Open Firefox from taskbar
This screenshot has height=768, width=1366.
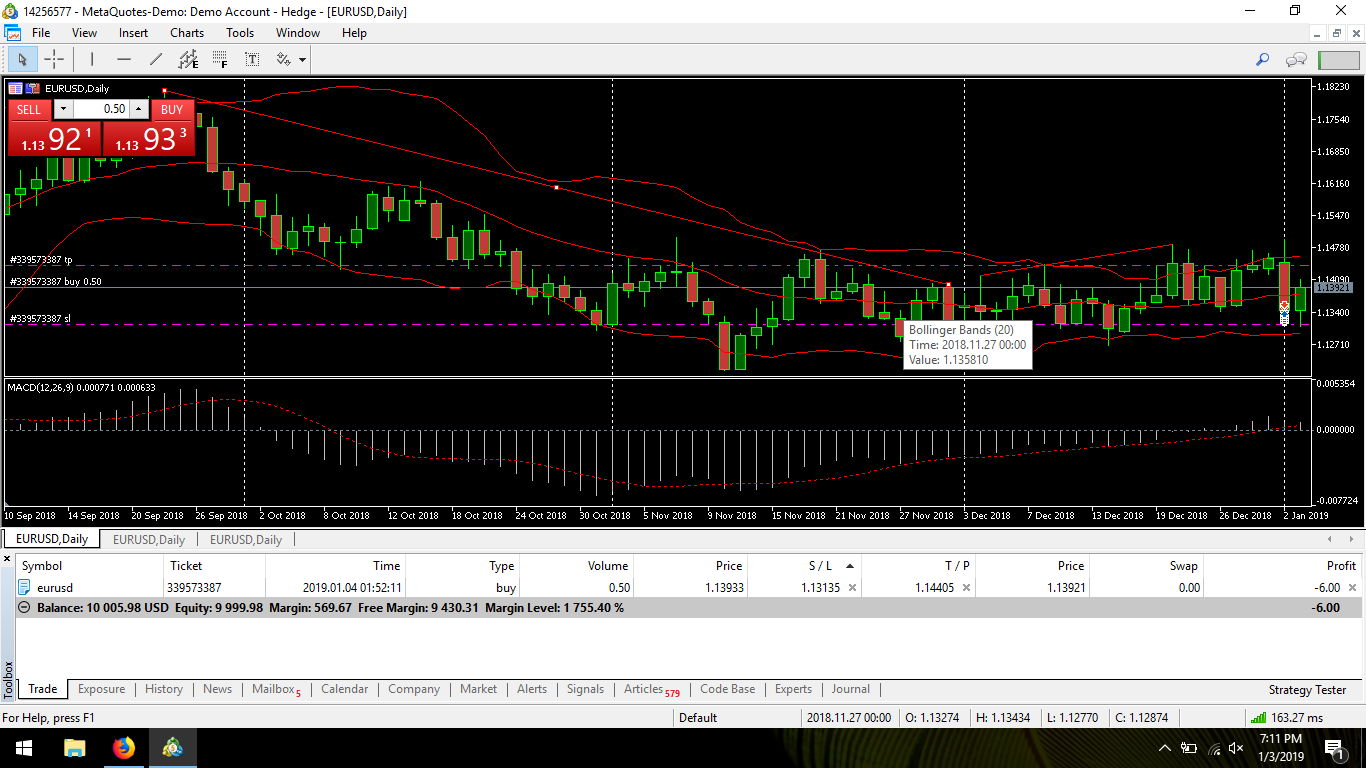pos(124,748)
